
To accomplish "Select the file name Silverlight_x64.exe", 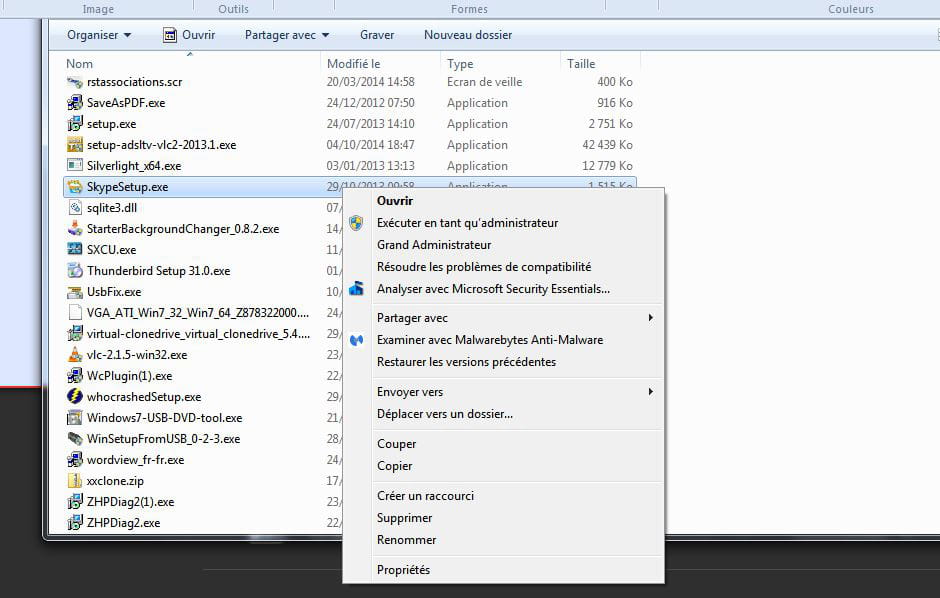I will coord(134,166).
